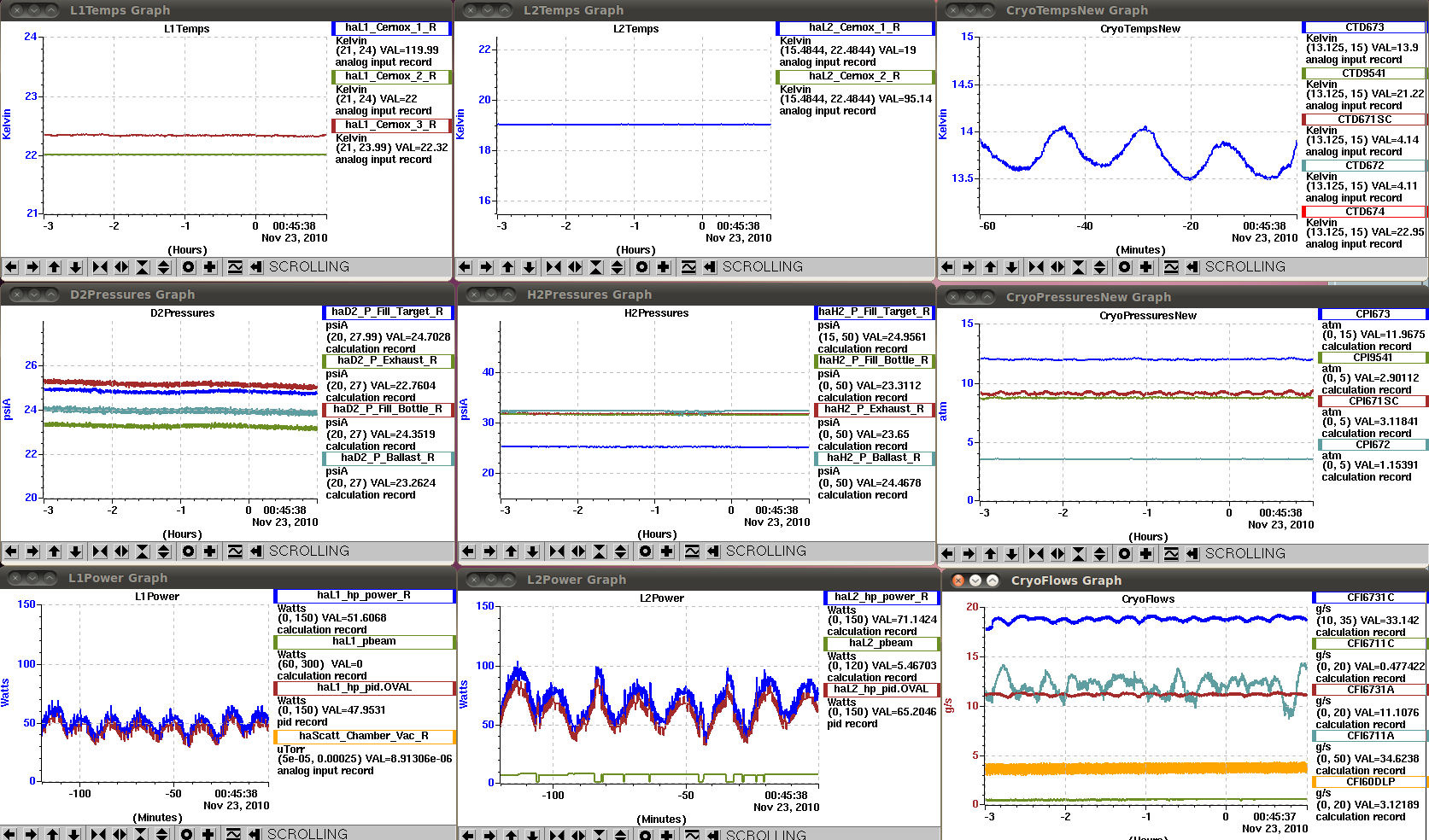Toggle scroll mode icon in D2Pressures Graph

256,551
